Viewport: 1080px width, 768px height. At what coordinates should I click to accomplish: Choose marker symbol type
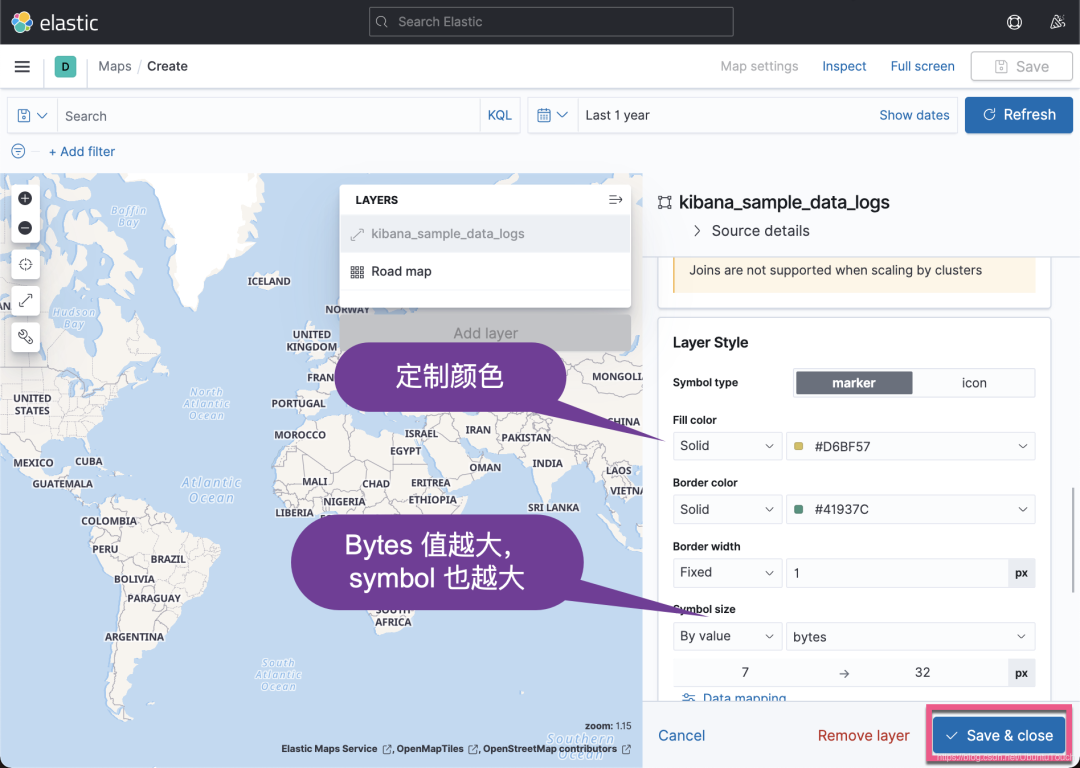tap(853, 383)
